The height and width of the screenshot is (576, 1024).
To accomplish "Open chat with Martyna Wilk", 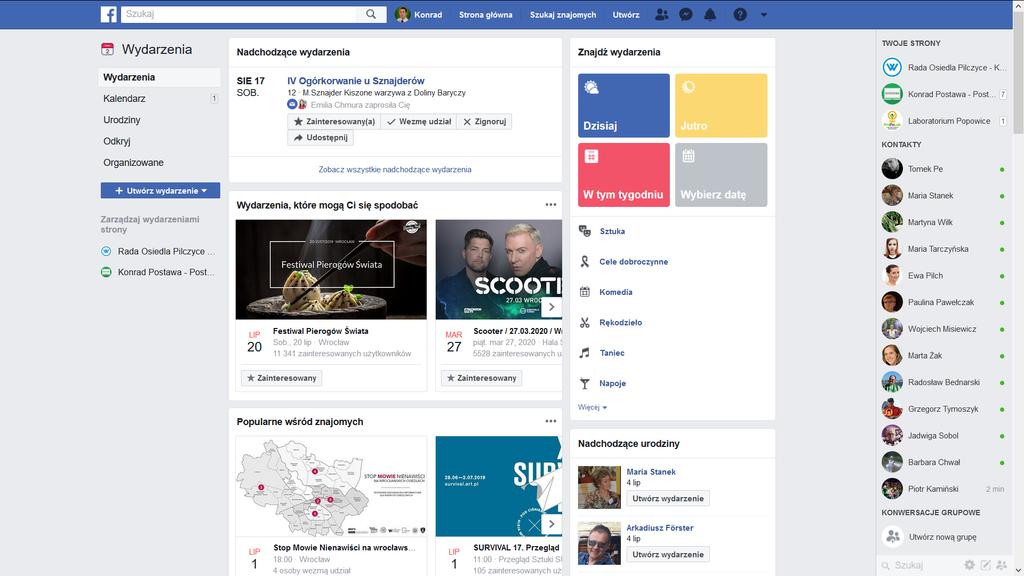I will (x=944, y=222).
